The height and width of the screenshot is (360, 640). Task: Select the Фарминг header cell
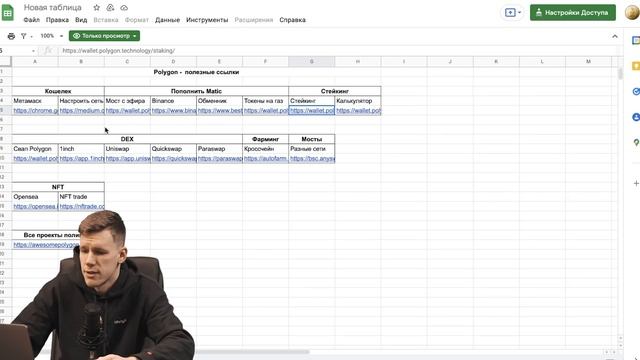[x=265, y=139]
